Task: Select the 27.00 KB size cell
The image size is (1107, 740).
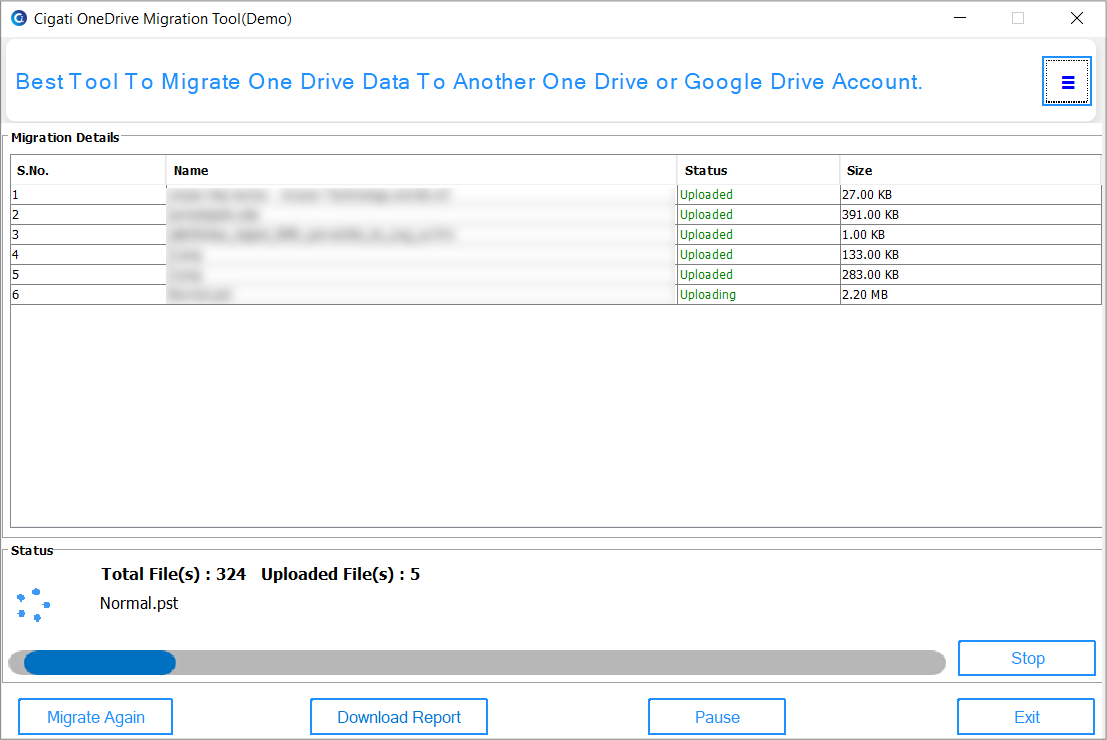Action: point(970,195)
